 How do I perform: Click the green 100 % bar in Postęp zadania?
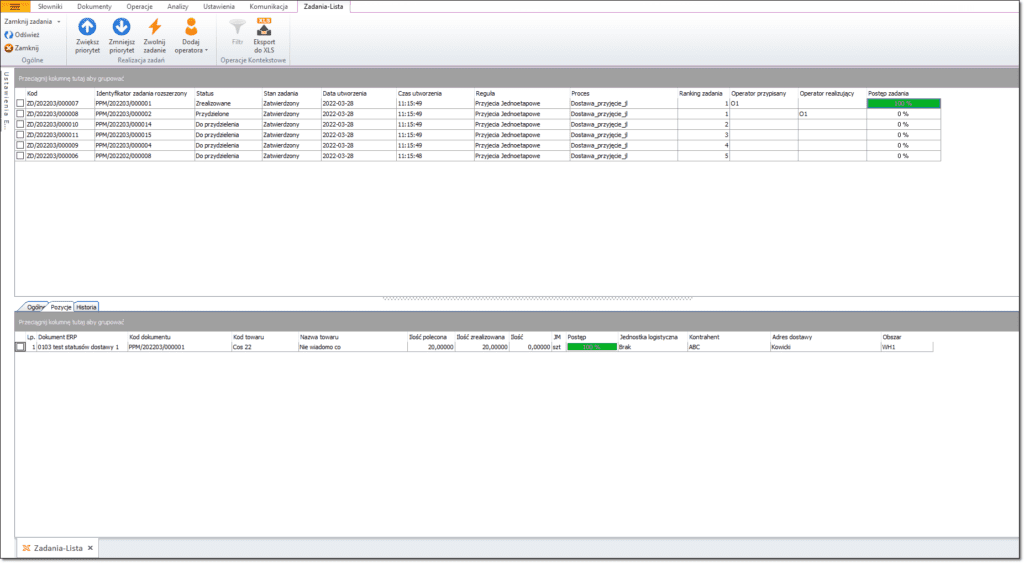click(x=904, y=103)
